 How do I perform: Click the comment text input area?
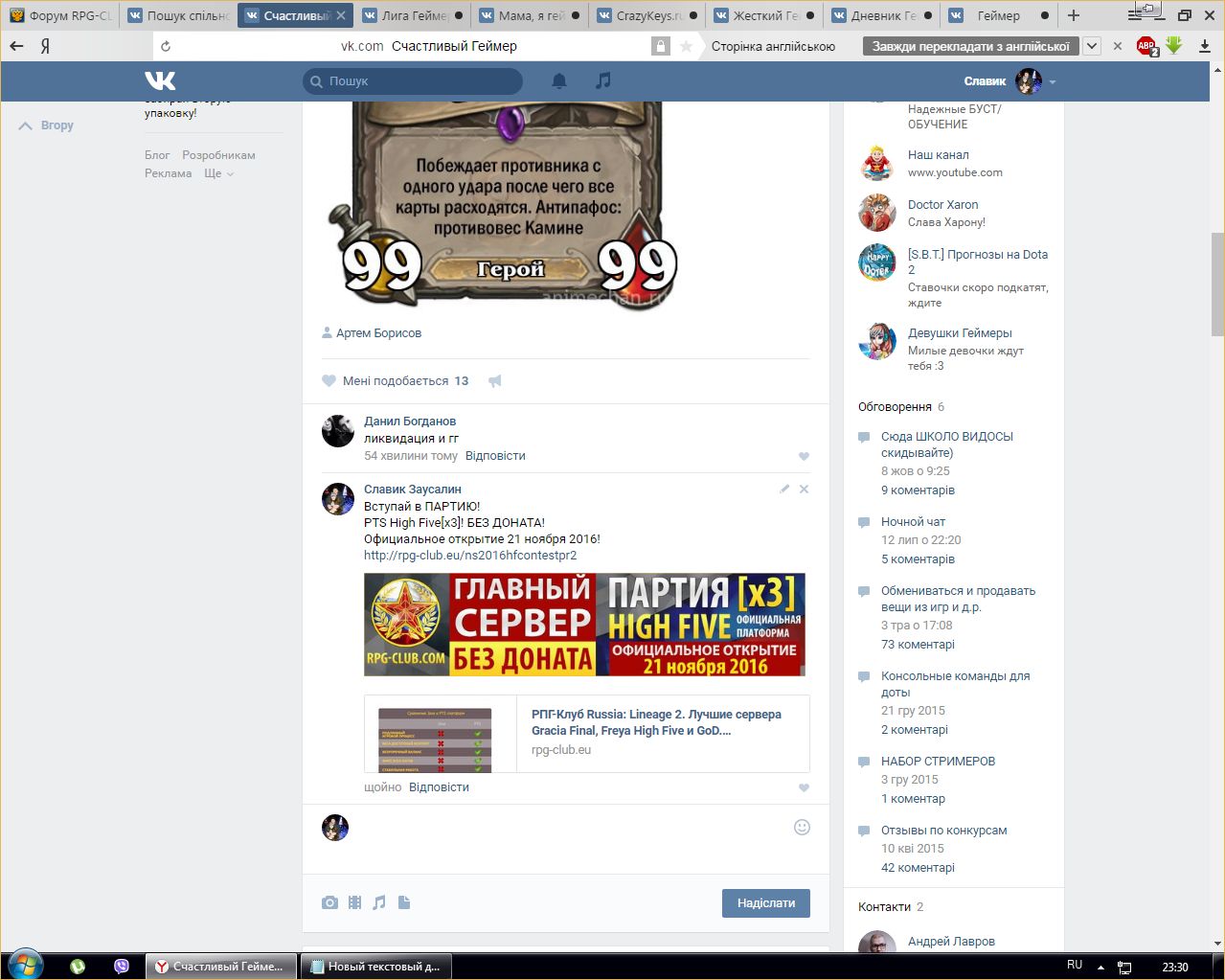point(572,827)
